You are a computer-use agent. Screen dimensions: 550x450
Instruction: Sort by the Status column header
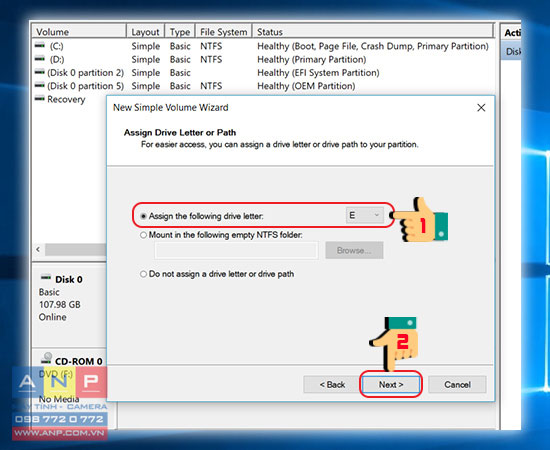373,32
